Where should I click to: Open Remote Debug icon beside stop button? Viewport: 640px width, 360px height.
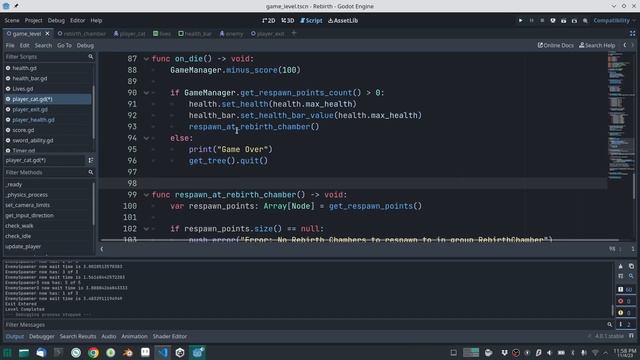coord(553,20)
